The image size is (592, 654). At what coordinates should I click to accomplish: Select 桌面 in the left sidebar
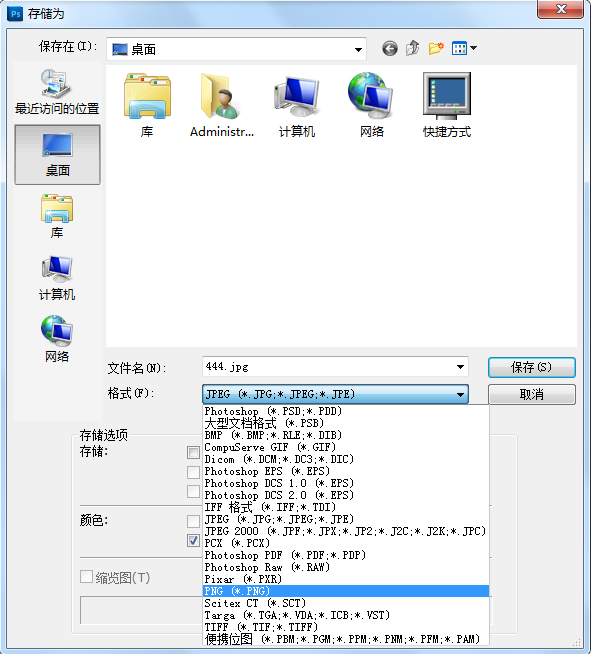(58, 155)
